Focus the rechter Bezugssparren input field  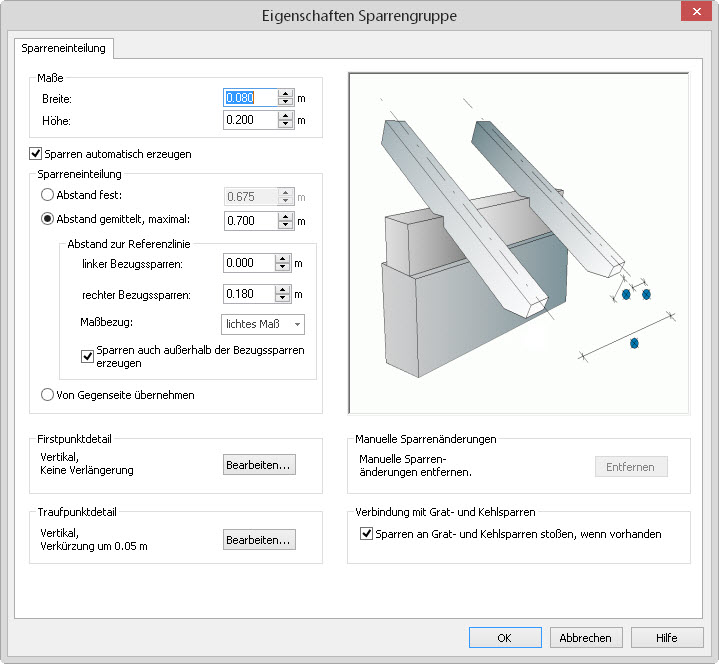pyautogui.click(x=249, y=294)
